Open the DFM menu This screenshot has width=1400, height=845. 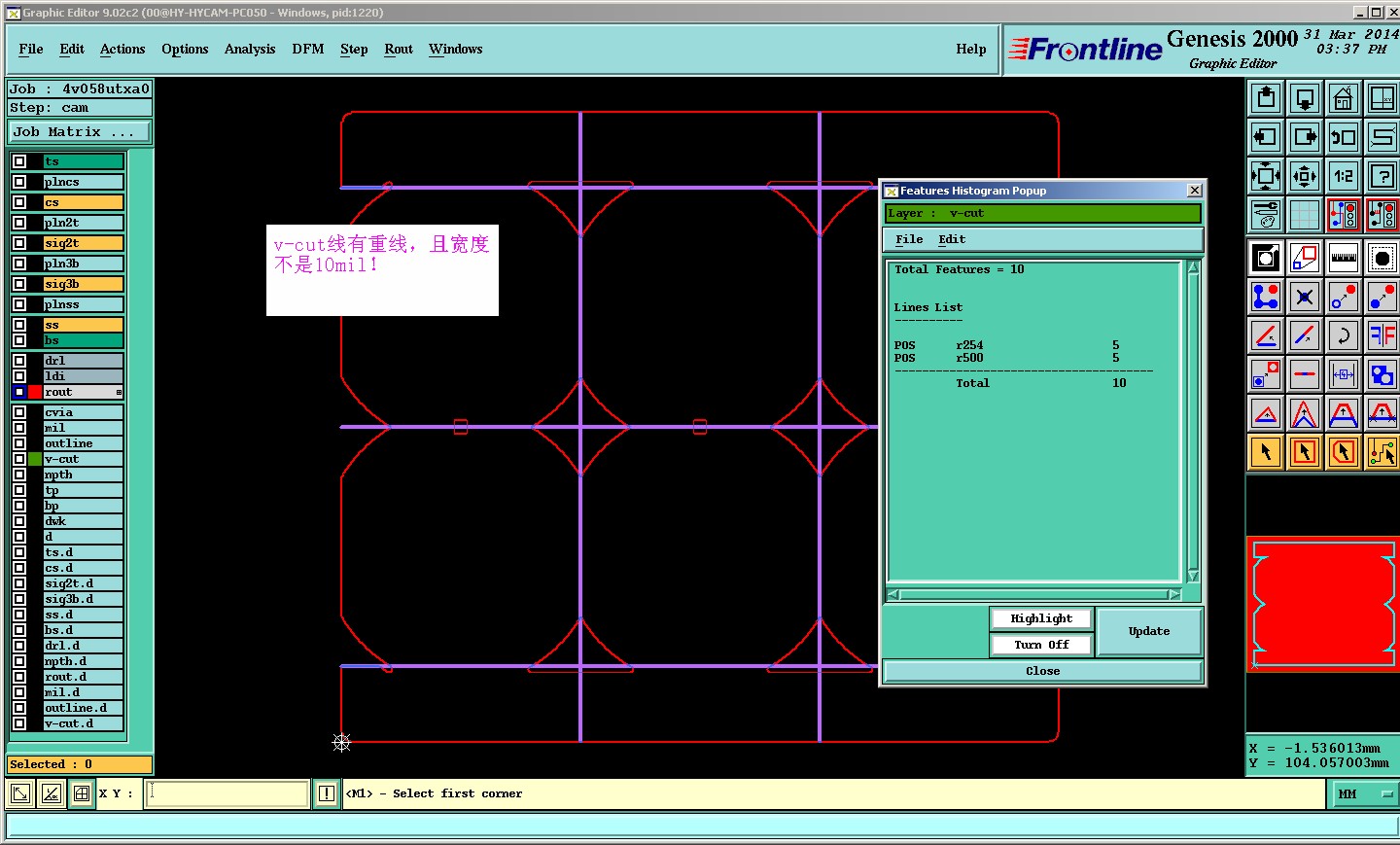[308, 50]
